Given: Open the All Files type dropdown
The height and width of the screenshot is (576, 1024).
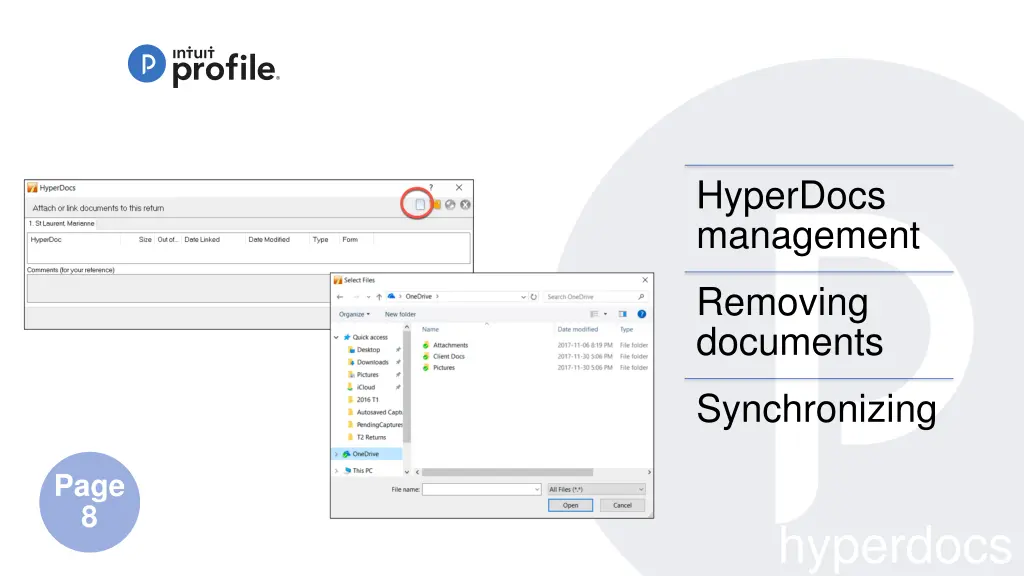Looking at the screenshot, I should [596, 489].
